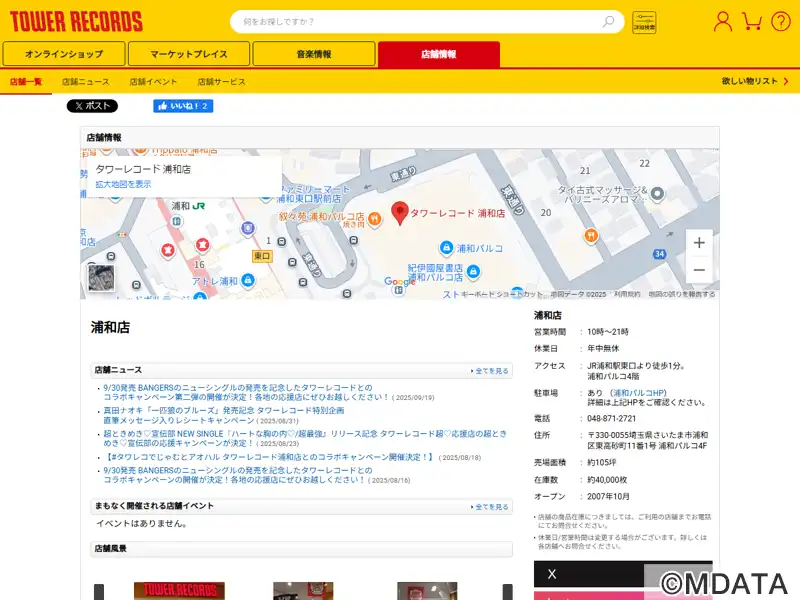Click the X ポスト share button
This screenshot has width=800, height=600.
click(92, 106)
